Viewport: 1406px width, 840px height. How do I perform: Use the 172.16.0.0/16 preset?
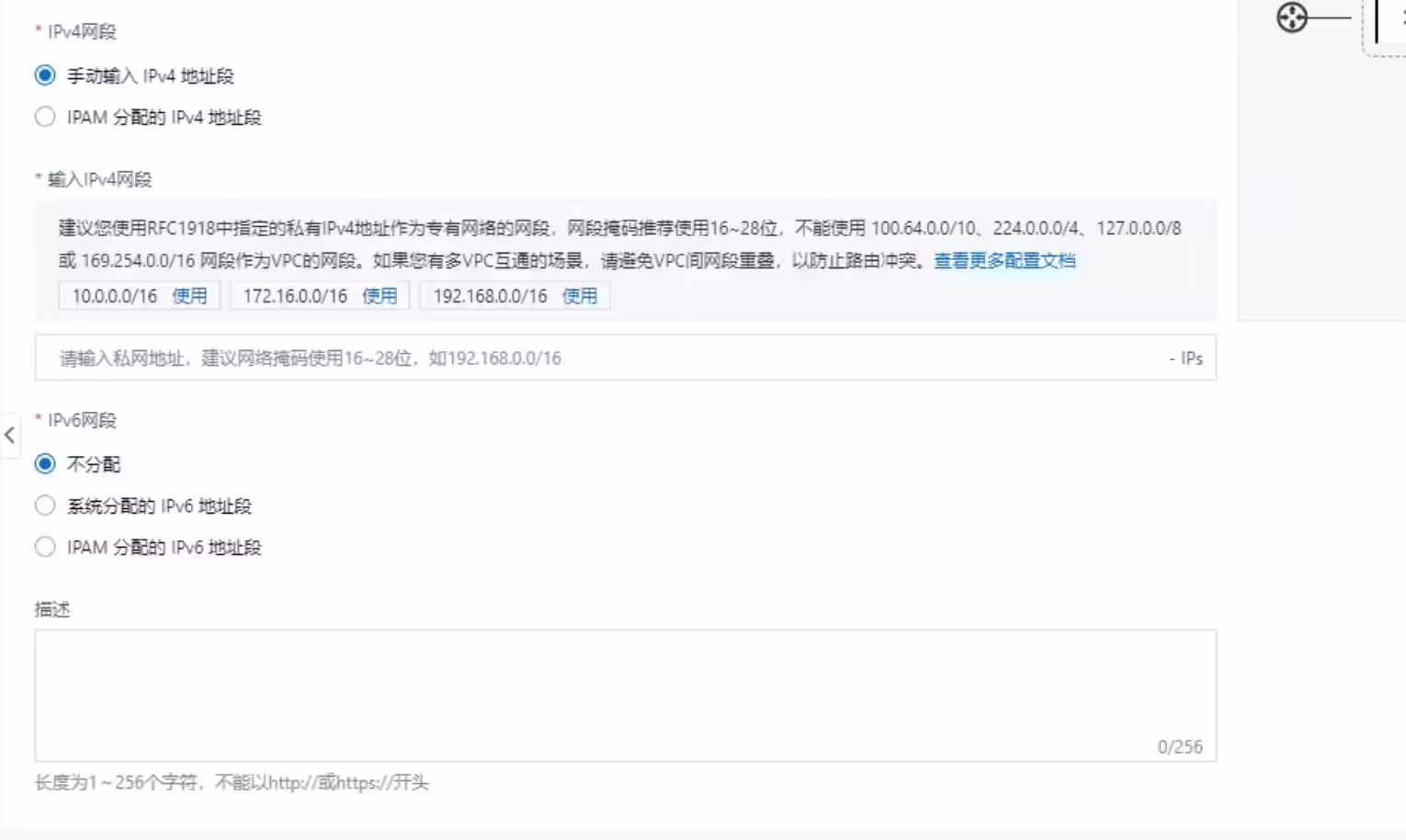click(x=380, y=296)
